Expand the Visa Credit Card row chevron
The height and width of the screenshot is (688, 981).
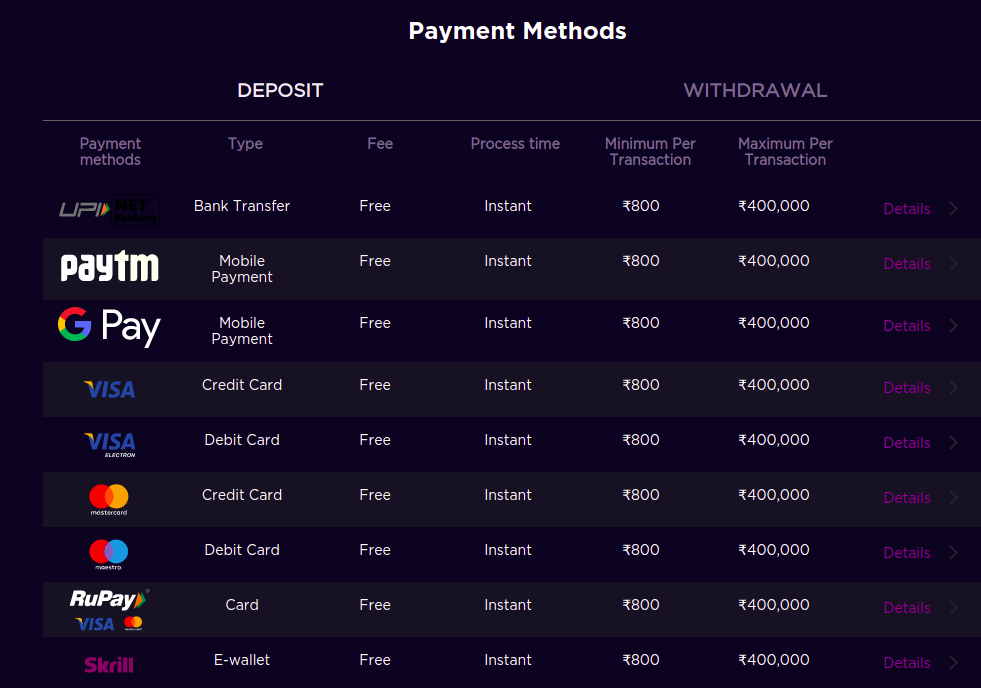(x=953, y=387)
